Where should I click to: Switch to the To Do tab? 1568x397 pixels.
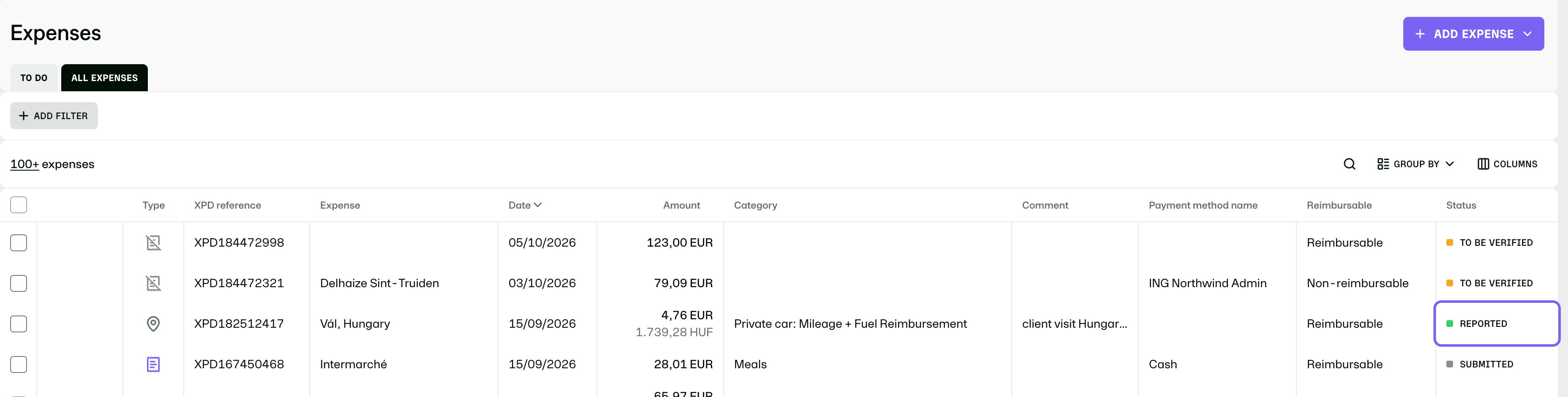[x=34, y=78]
